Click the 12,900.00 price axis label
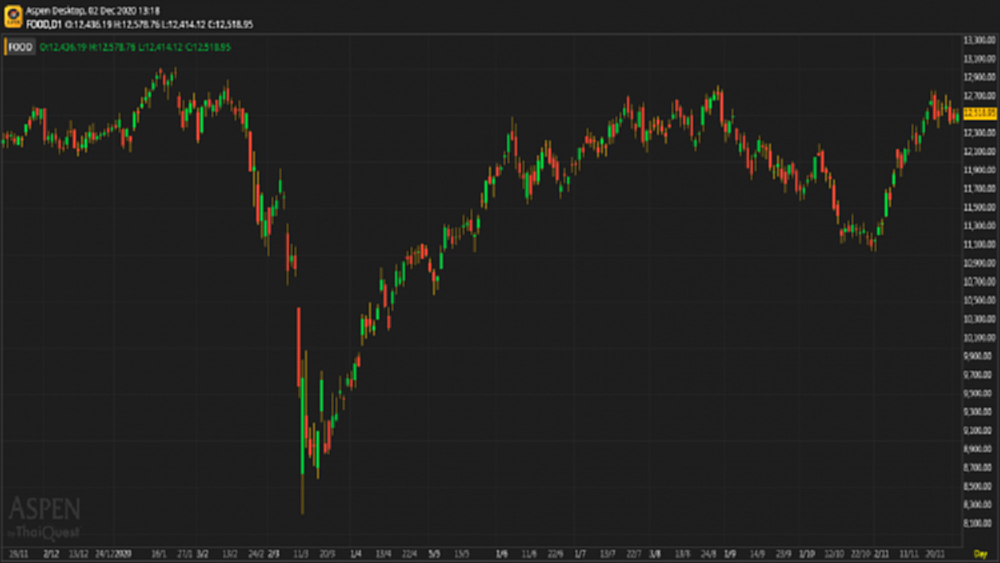 [980, 77]
